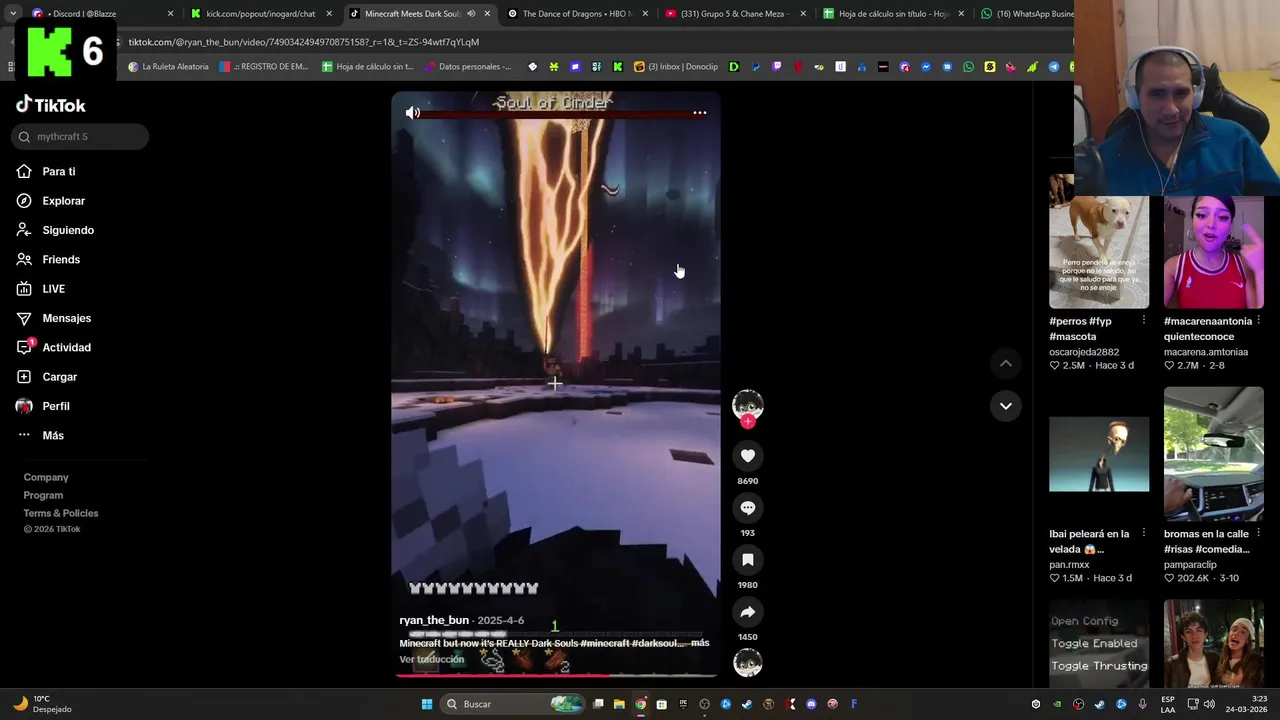
Task: Open LIVE in the sidebar
Action: pos(53,289)
